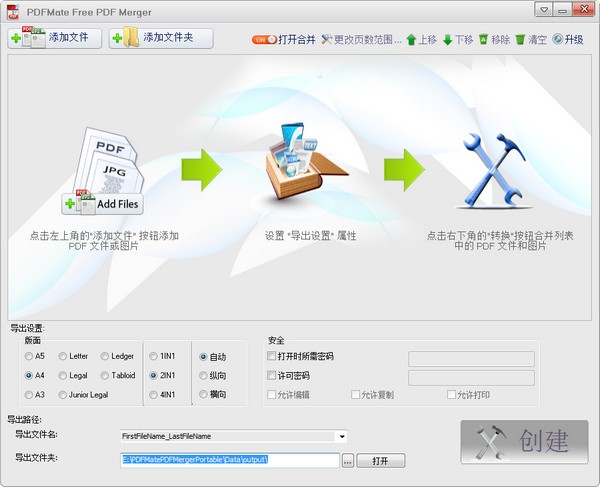Open the 导出文件名 dropdown list
The width and height of the screenshot is (600, 487).
(342, 436)
